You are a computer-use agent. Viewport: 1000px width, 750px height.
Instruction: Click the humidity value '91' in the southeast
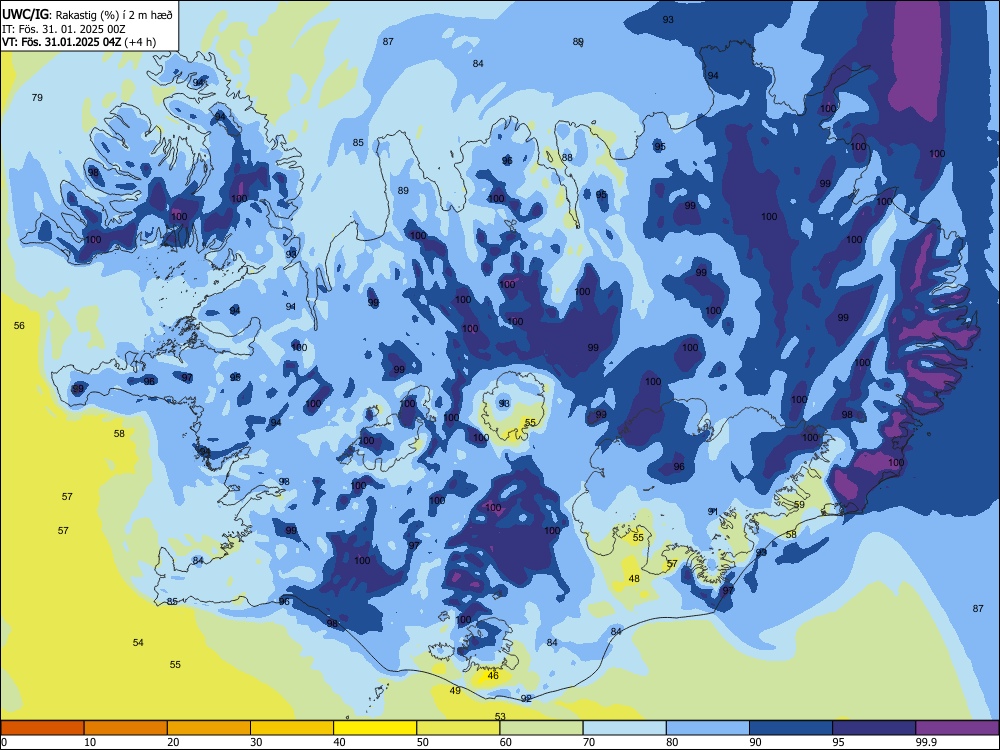tap(712, 511)
